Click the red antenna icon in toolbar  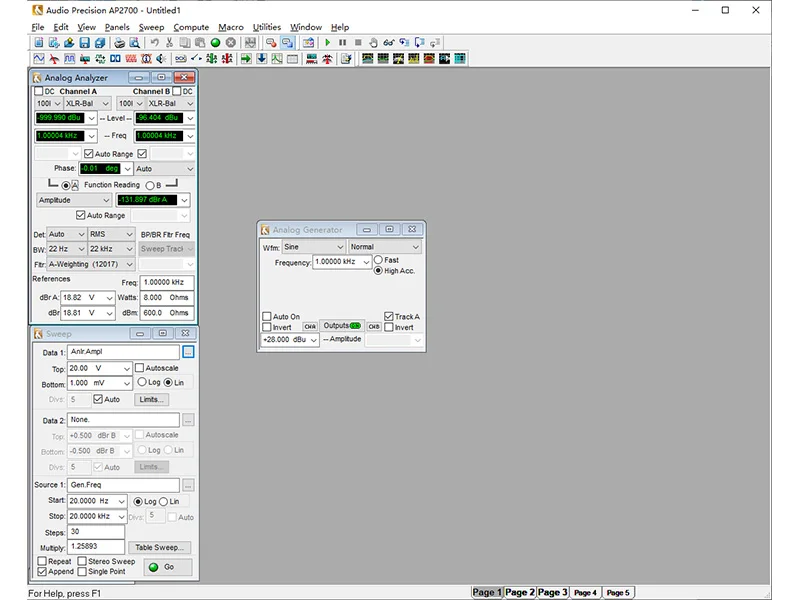(327, 59)
